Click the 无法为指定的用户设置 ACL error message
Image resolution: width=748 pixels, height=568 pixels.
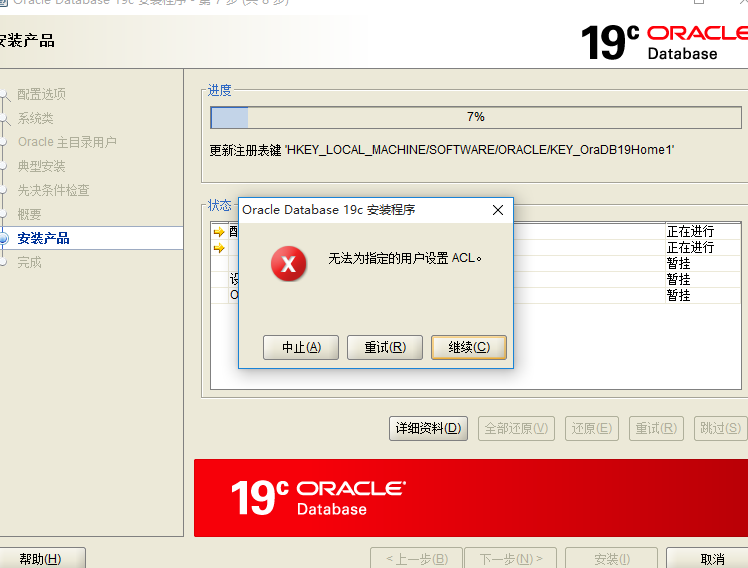click(405, 258)
